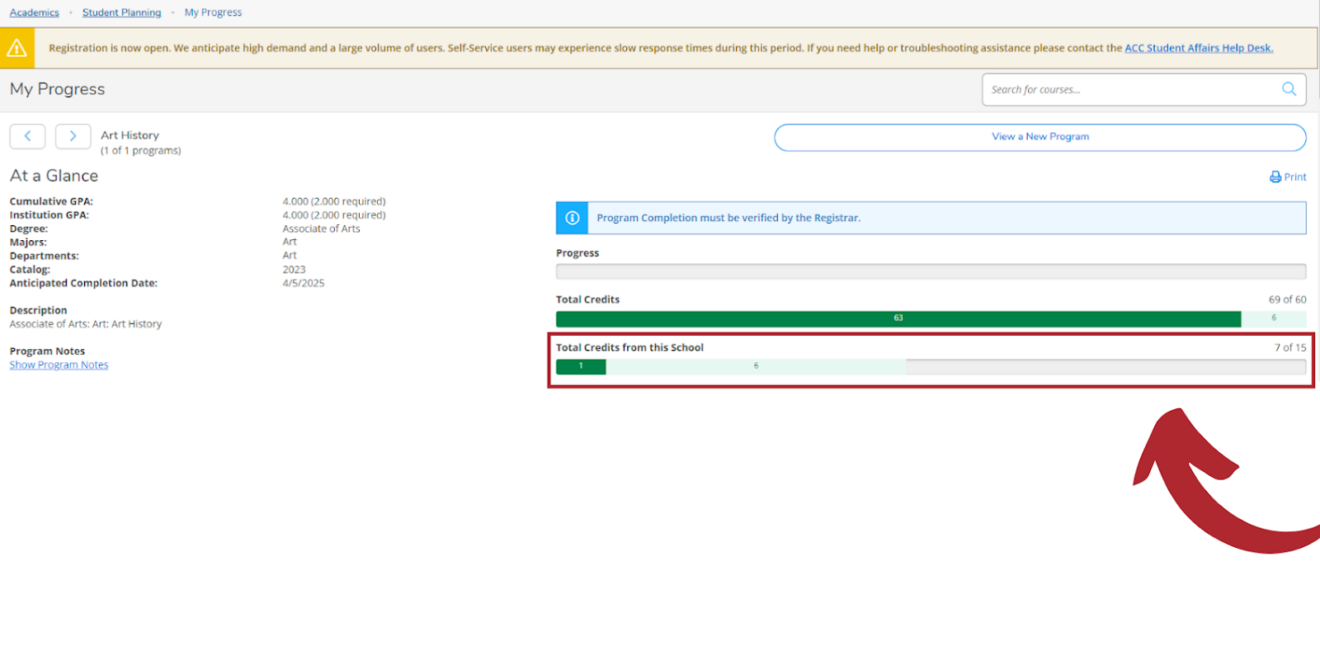
Task: Click the yellow warning triangle icon
Action: point(17,48)
